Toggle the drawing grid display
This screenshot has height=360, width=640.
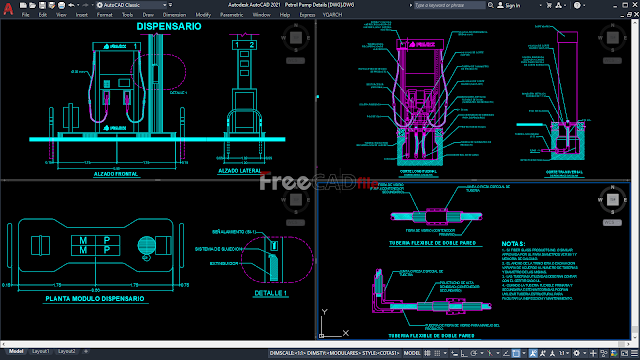[x=427, y=353]
